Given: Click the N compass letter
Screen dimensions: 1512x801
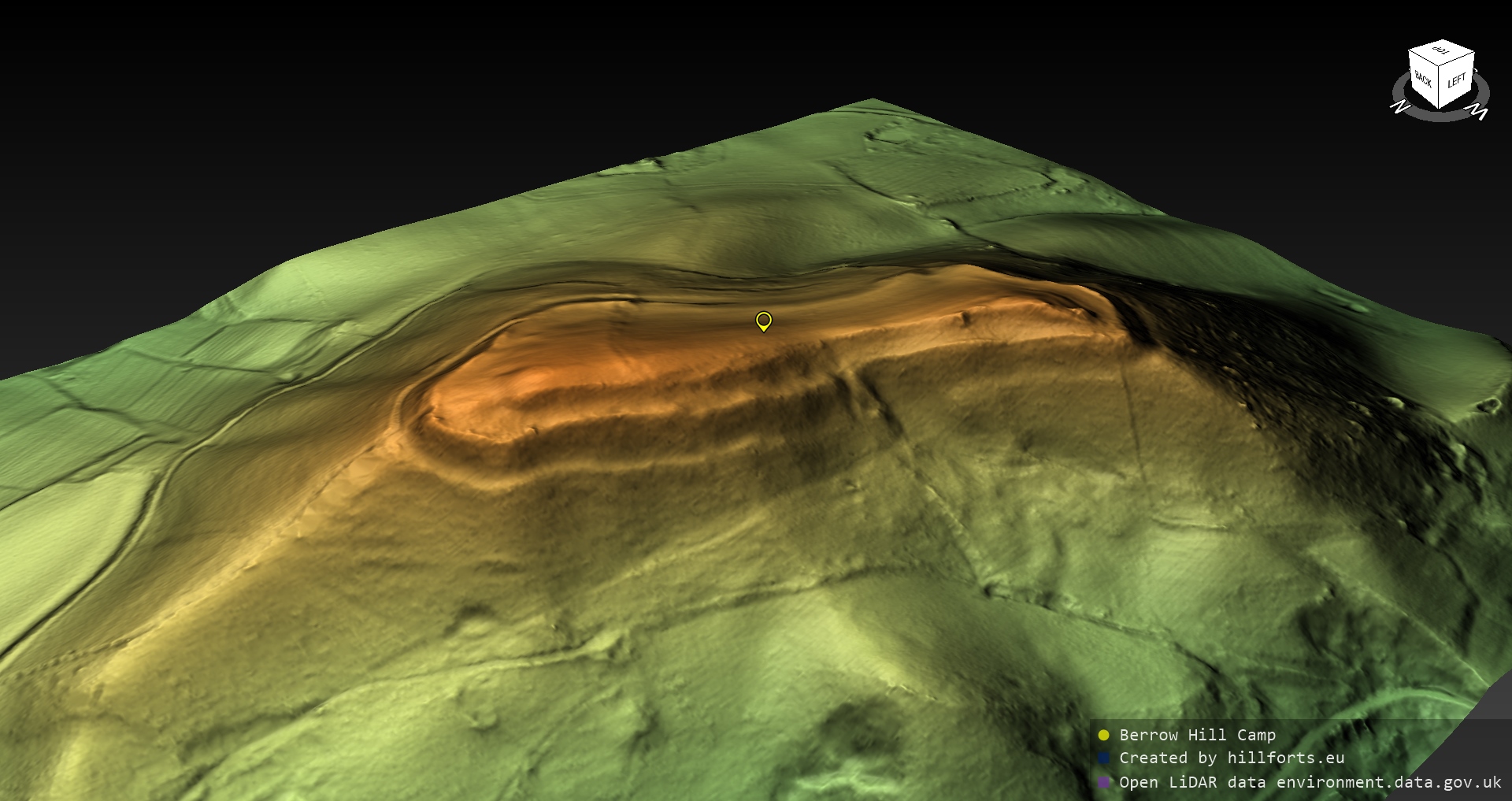Looking at the screenshot, I should (1399, 106).
